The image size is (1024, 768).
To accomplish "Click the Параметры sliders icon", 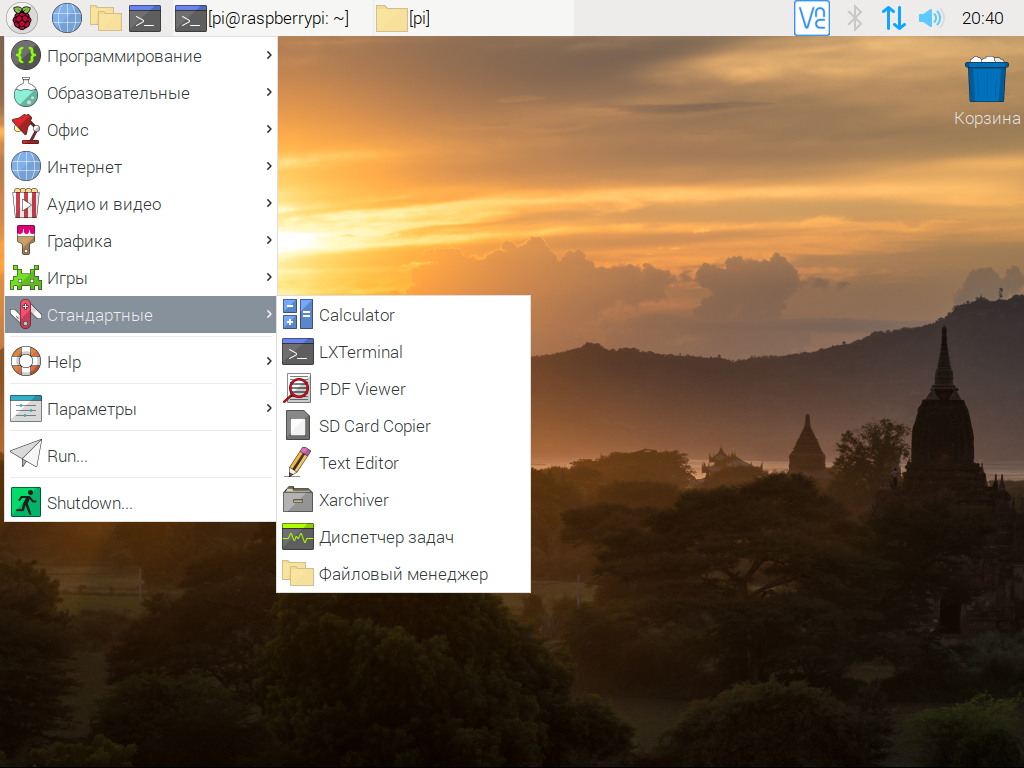I will point(26,409).
